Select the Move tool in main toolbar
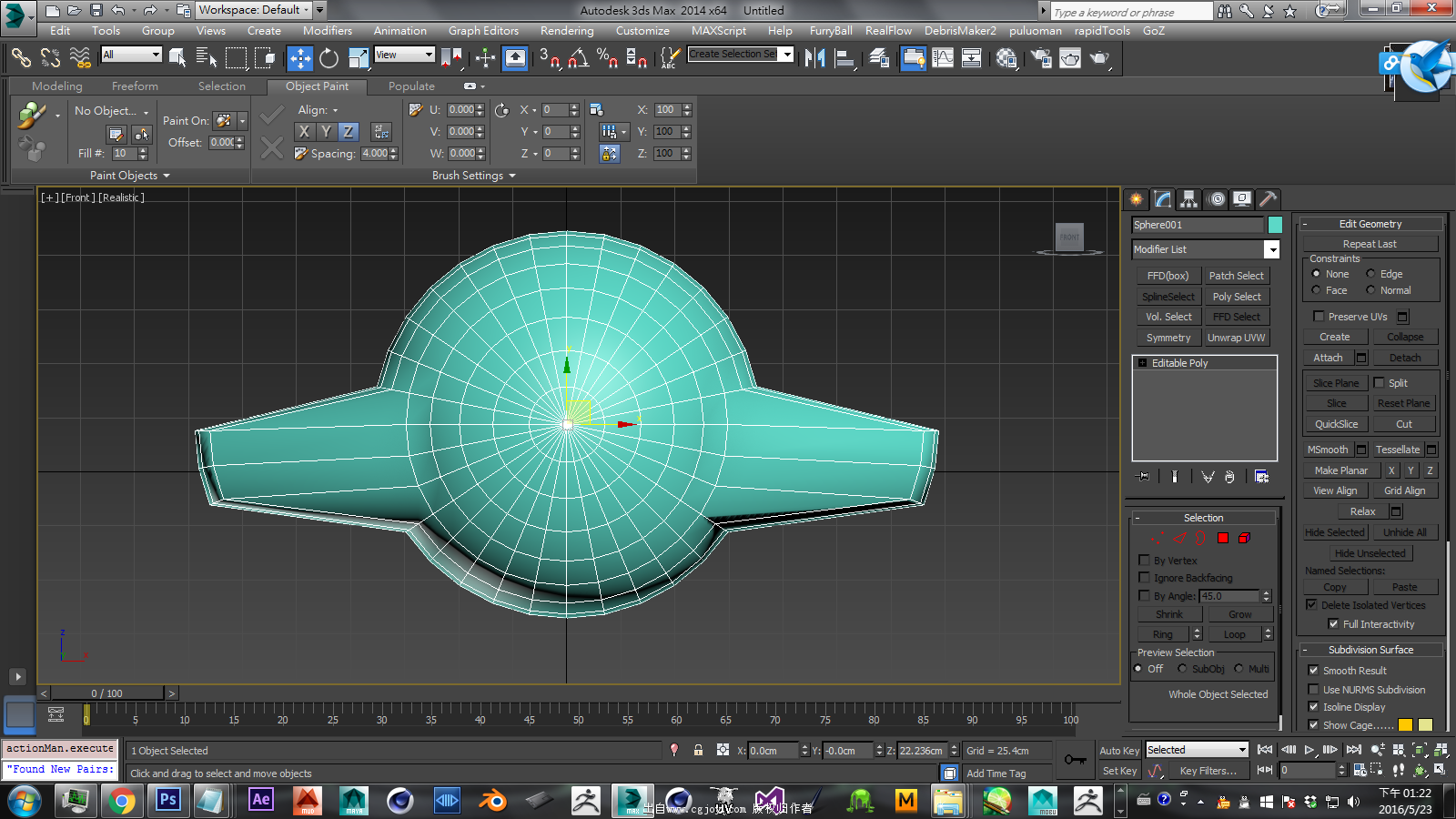Screen dimensions: 1456x819 [299, 58]
